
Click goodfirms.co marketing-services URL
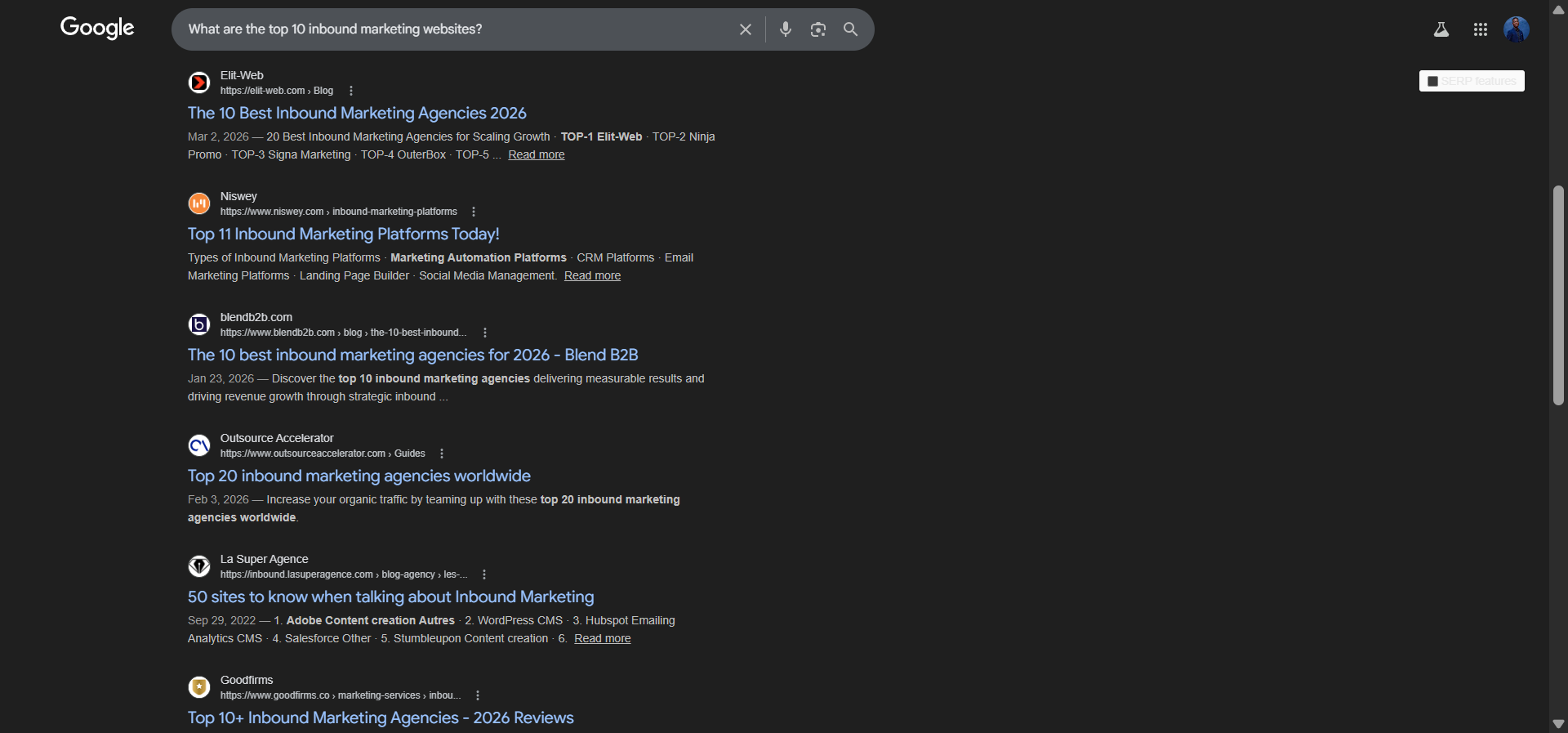coord(341,695)
